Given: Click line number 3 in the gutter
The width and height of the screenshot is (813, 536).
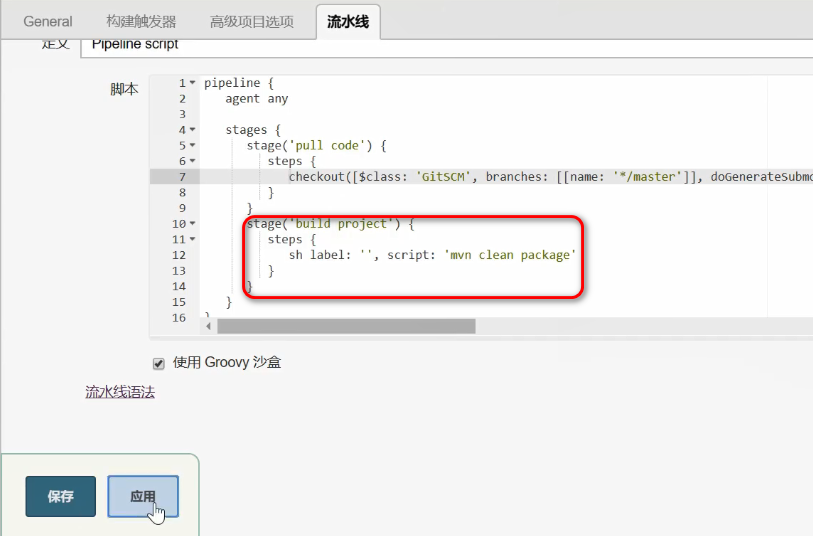Looking at the screenshot, I should pos(183,114).
